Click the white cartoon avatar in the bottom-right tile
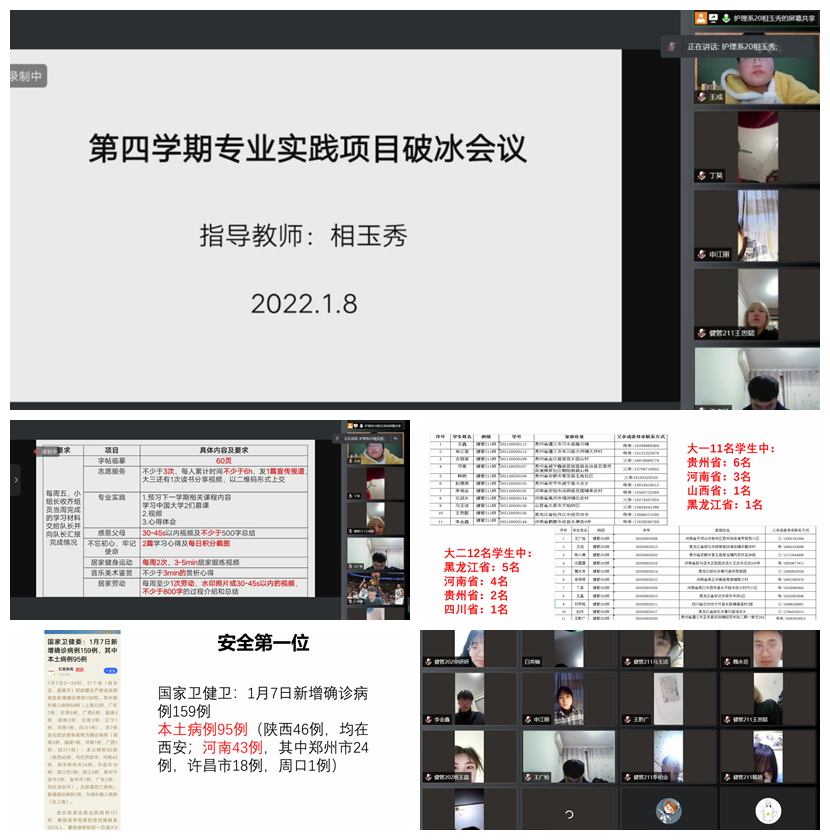This screenshot has height=840, width=830. point(767,809)
